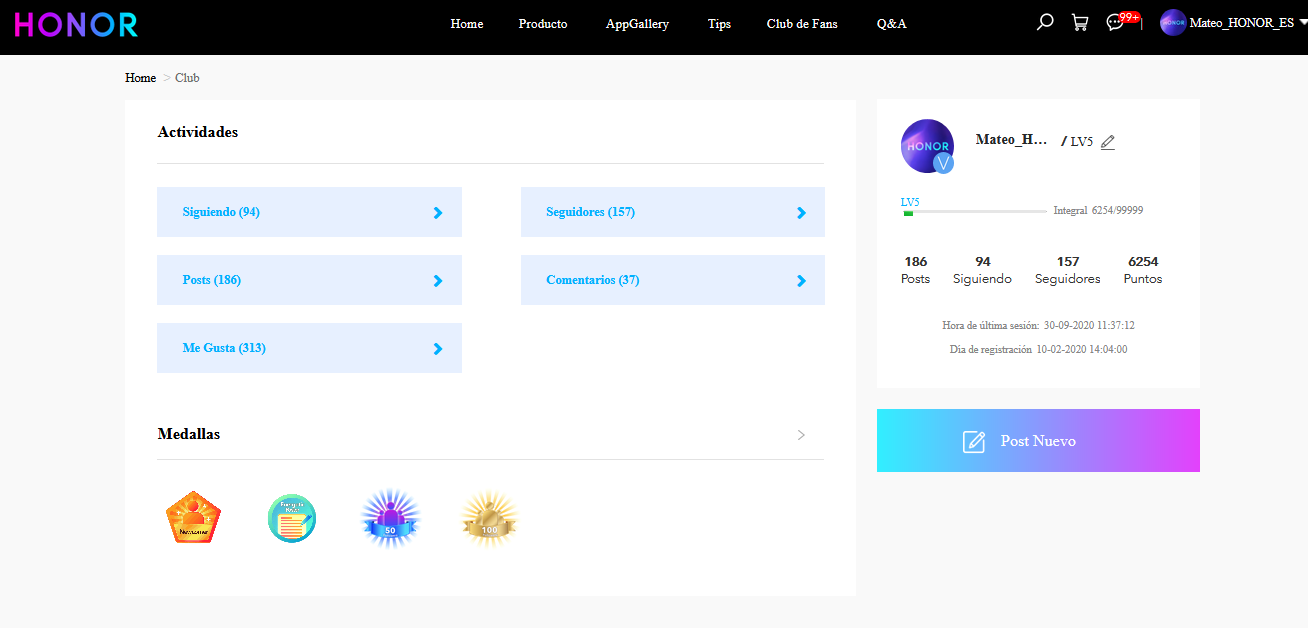Click the HONOR logo in header
The image size is (1308, 628).
tap(76, 25)
